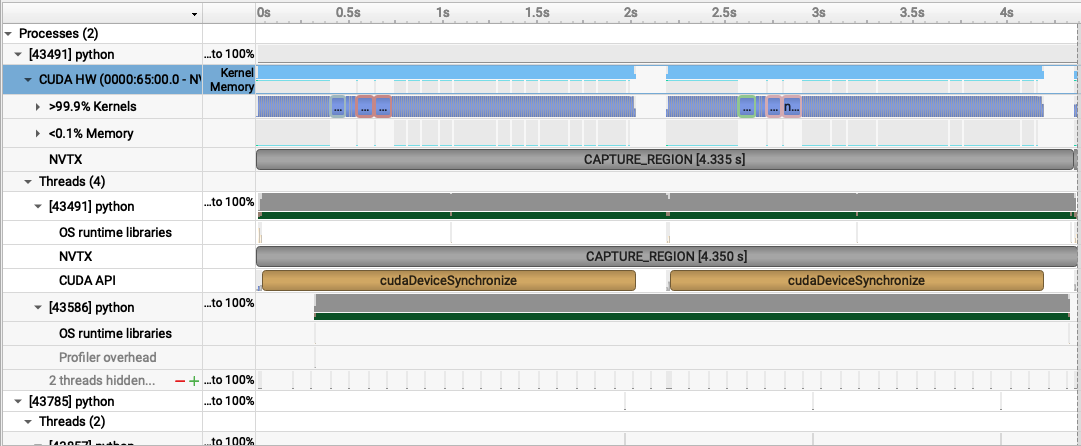Click the 3s mark on the time ruler
The width and height of the screenshot is (1081, 446).
818,12
